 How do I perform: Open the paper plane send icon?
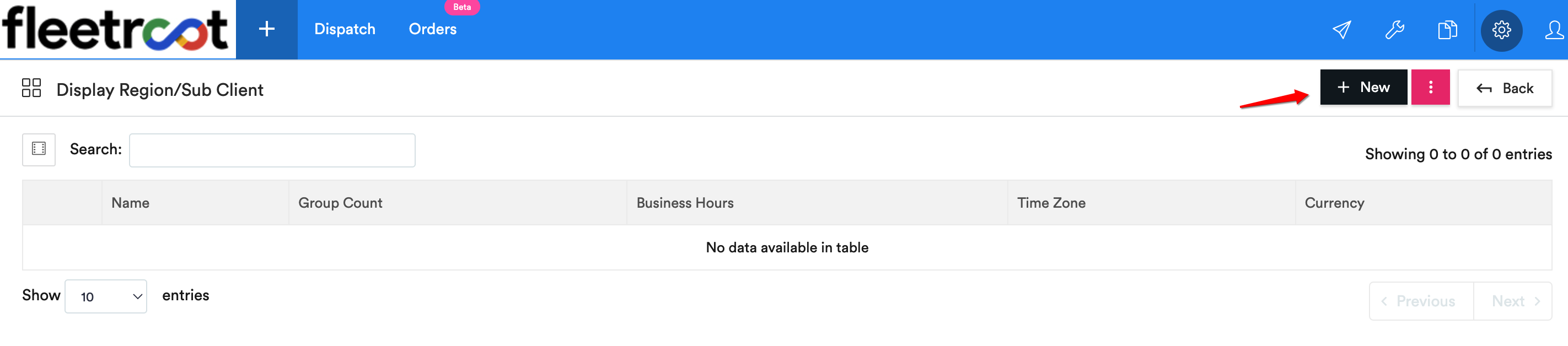pos(1341,29)
